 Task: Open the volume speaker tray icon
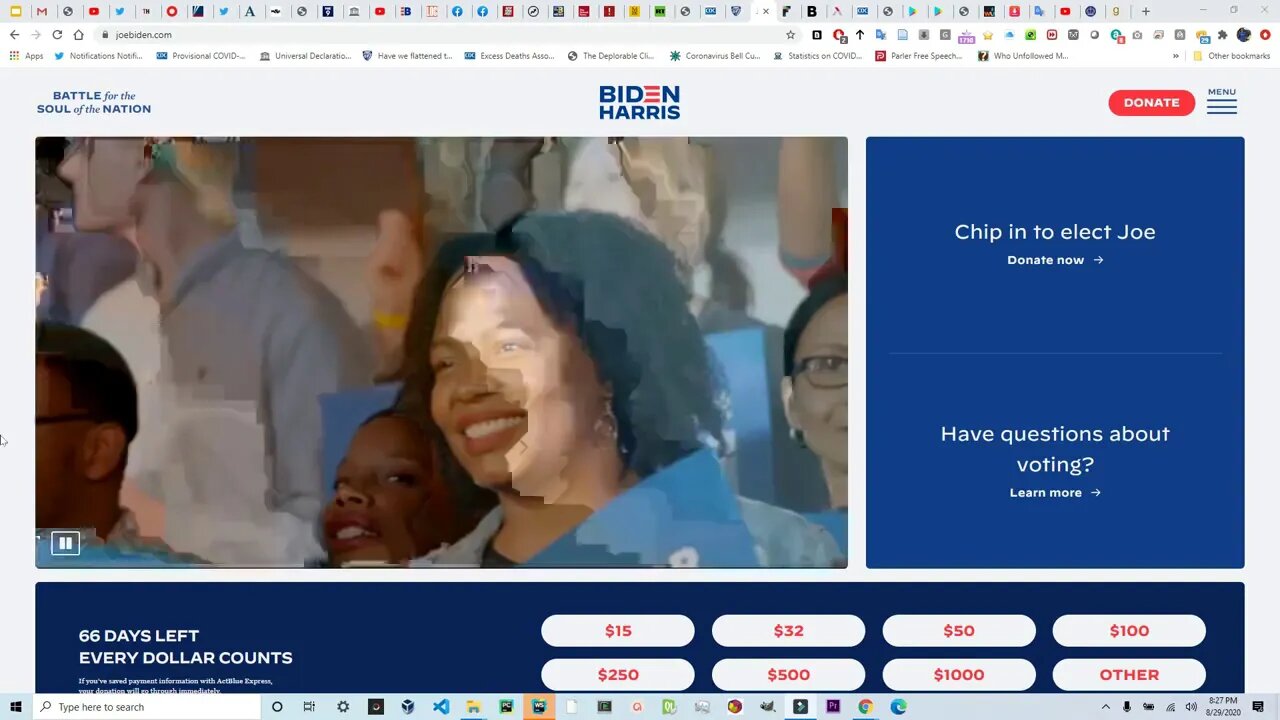pyautogui.click(x=1191, y=707)
